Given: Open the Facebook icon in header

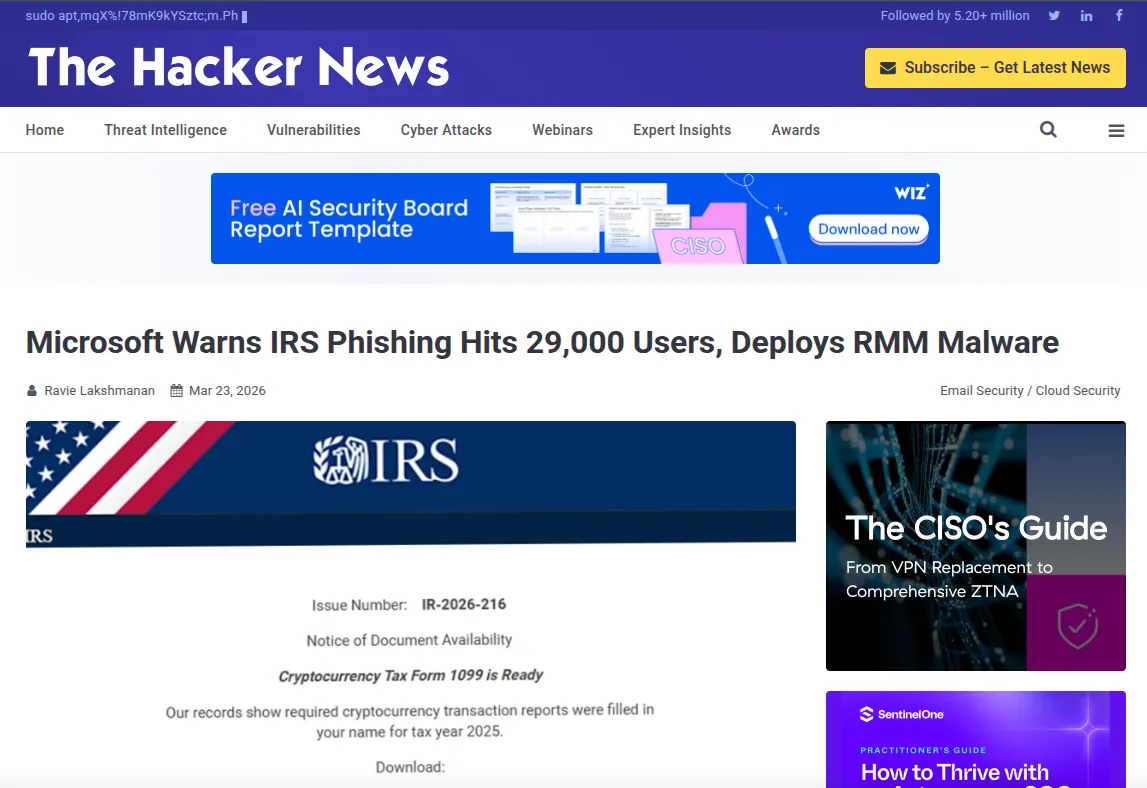Looking at the screenshot, I should tap(1118, 15).
